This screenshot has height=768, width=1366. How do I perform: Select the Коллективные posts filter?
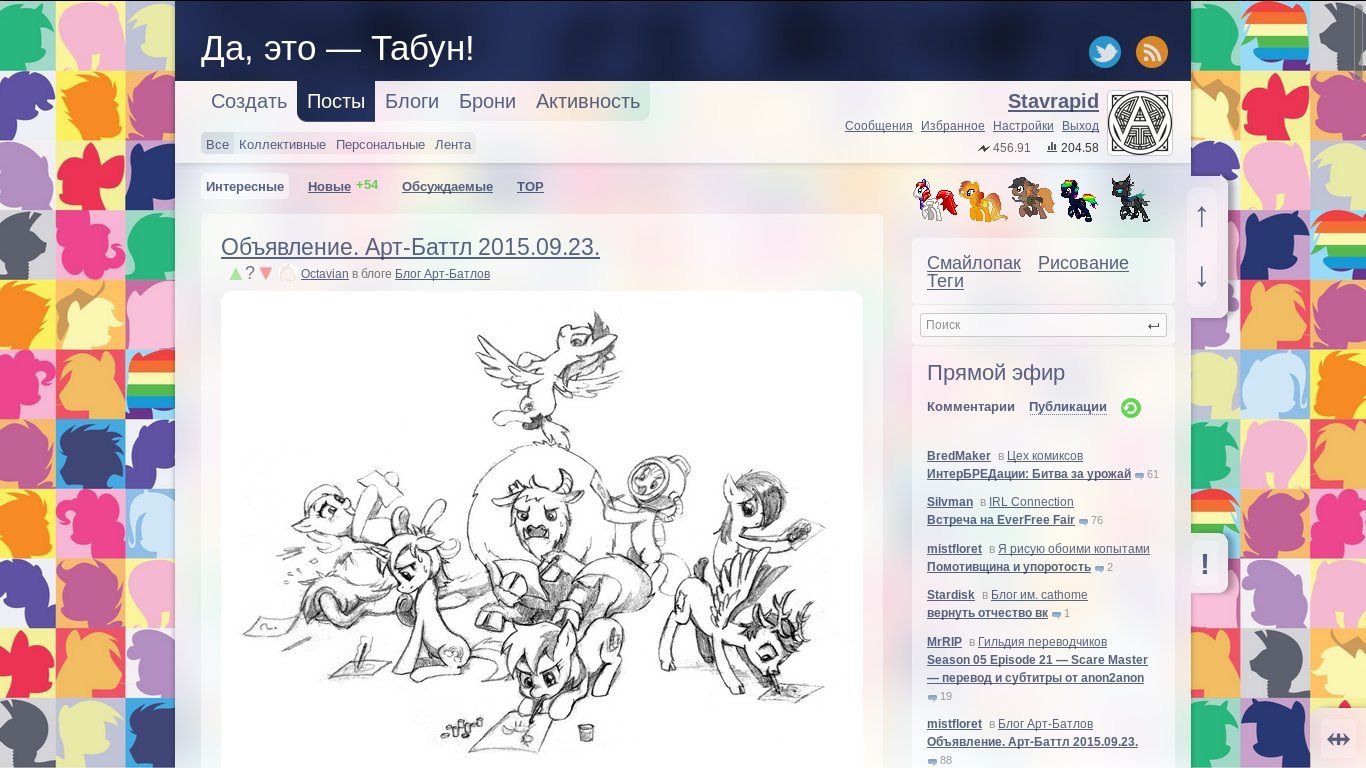pos(281,144)
